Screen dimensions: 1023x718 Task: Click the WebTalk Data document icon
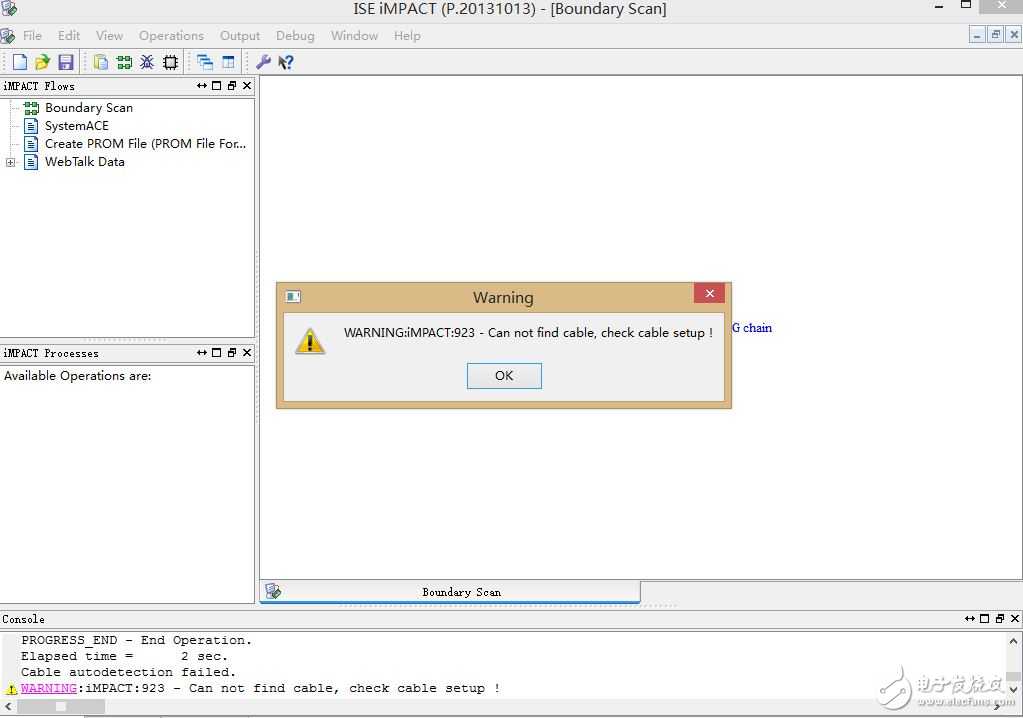click(31, 162)
